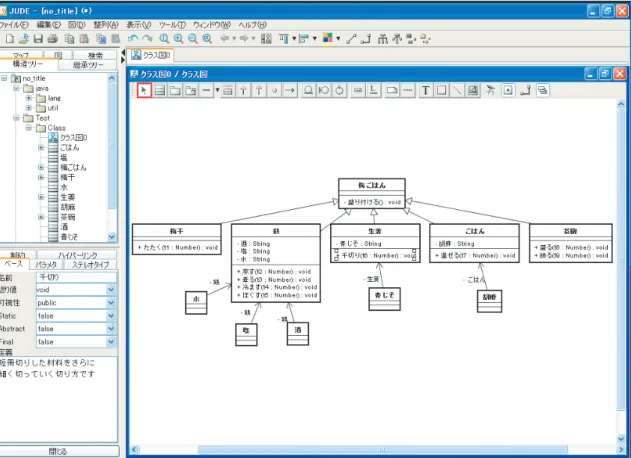Click the zoom in magnifier icon

tap(178, 39)
